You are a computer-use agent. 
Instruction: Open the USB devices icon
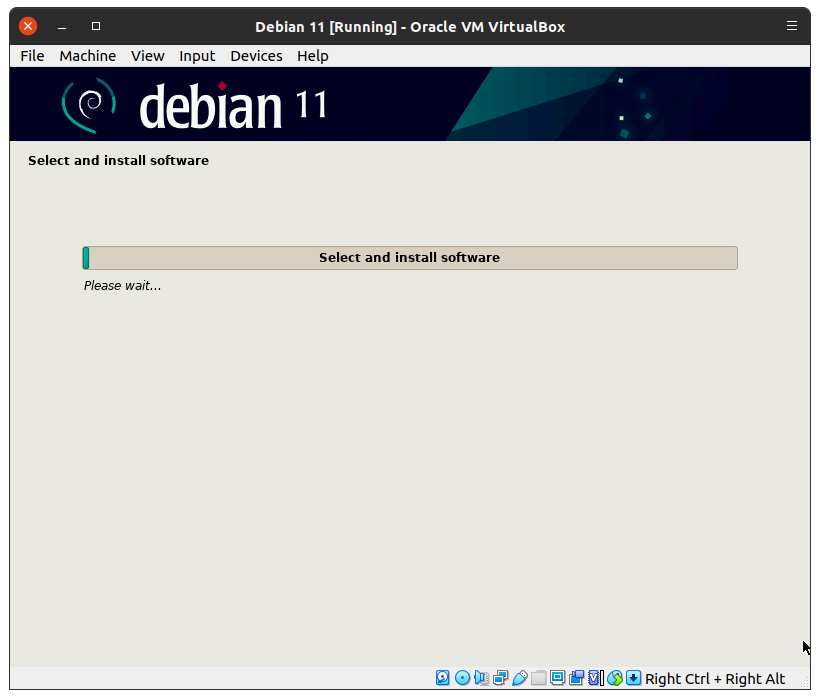click(519, 678)
